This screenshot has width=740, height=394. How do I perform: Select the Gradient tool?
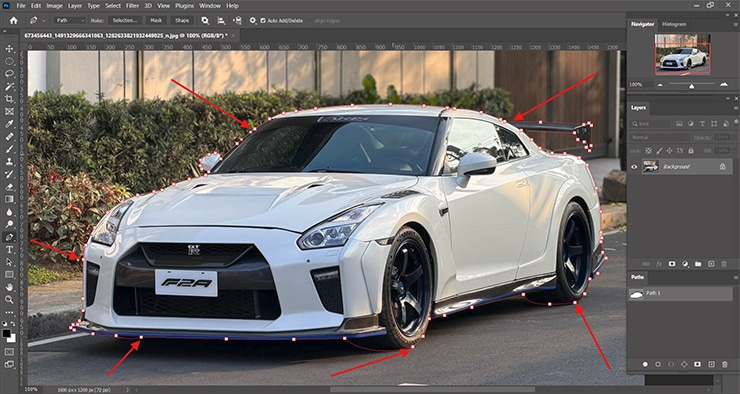(x=9, y=199)
